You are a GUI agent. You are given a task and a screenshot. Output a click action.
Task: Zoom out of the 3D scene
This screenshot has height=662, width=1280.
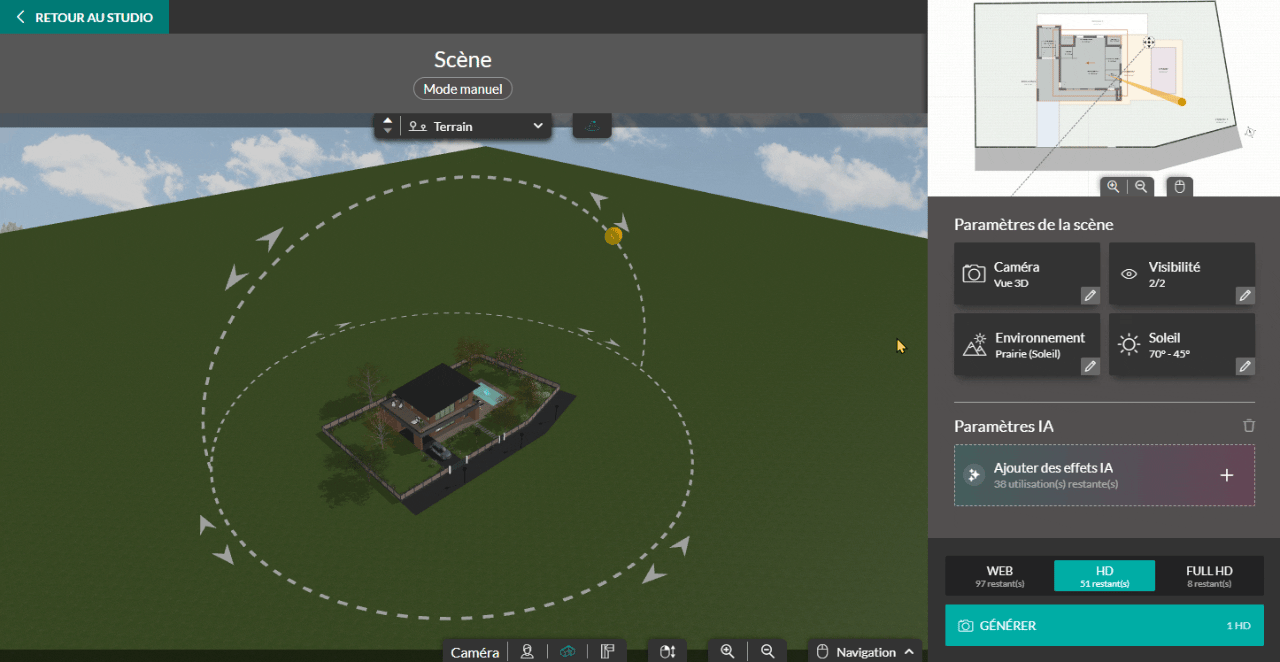tap(767, 651)
